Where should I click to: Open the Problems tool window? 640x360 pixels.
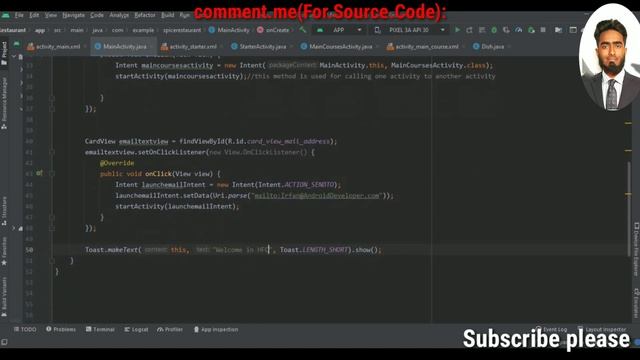pos(61,329)
